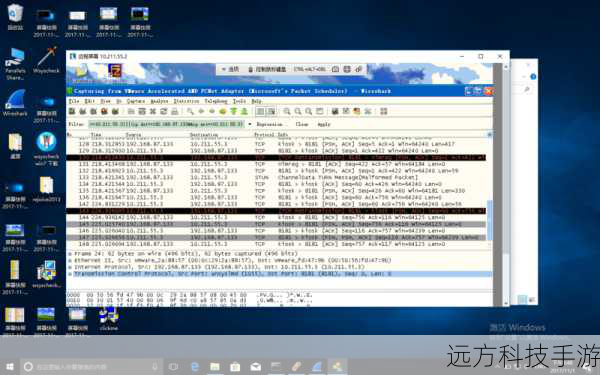This screenshot has width=600, height=375.
Task: Click the zoom in magnifier icon
Action: (x=287, y=111)
